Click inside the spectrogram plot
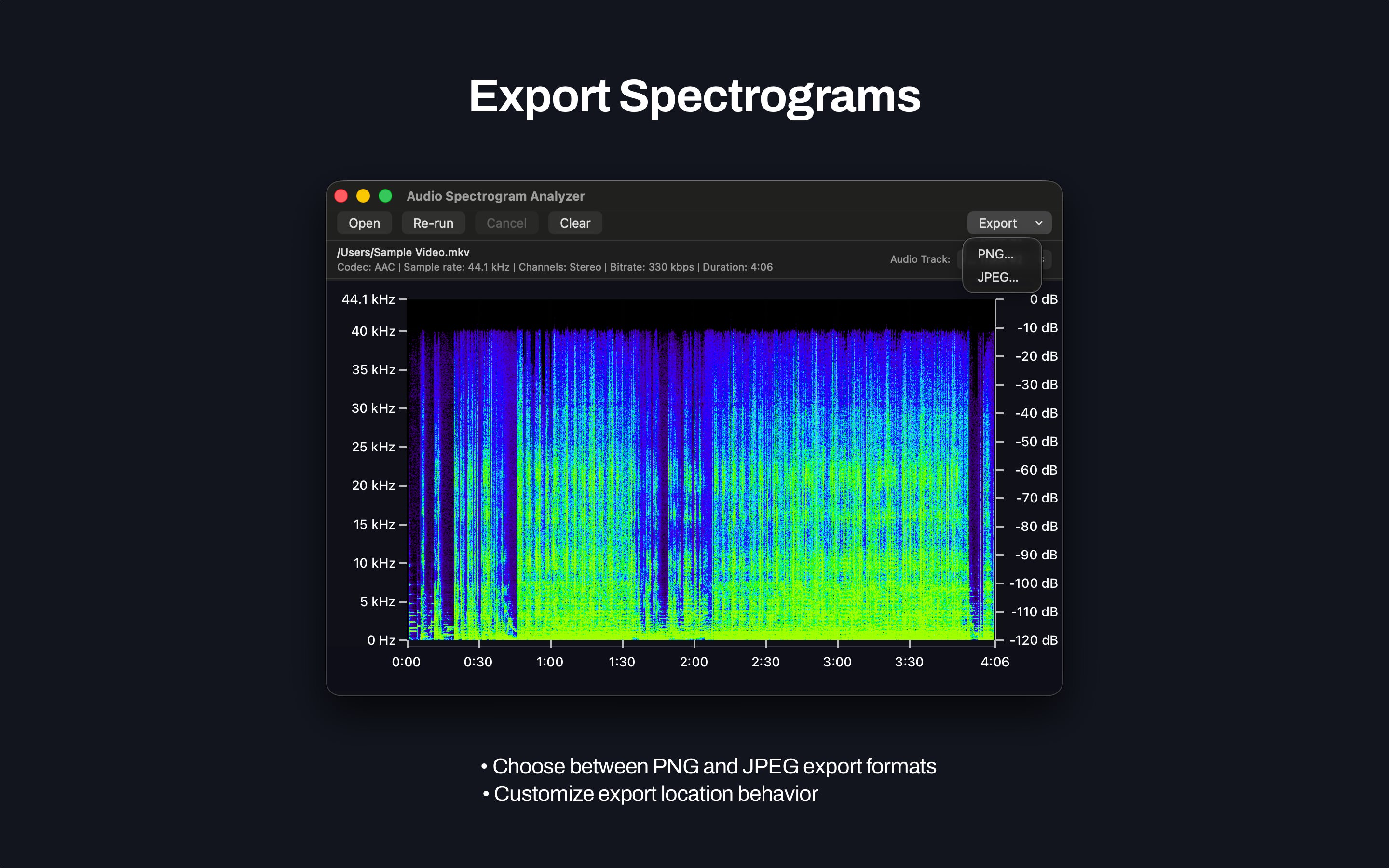Screen dimensions: 1389x868 tap(701, 470)
